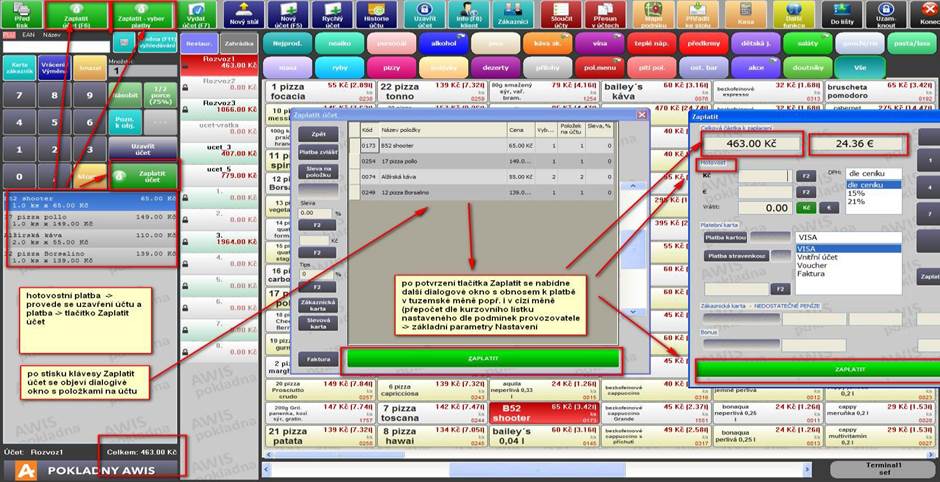This screenshot has width=940, height=482.
Task: Click the Karta zákazník button
Action: click(19, 68)
